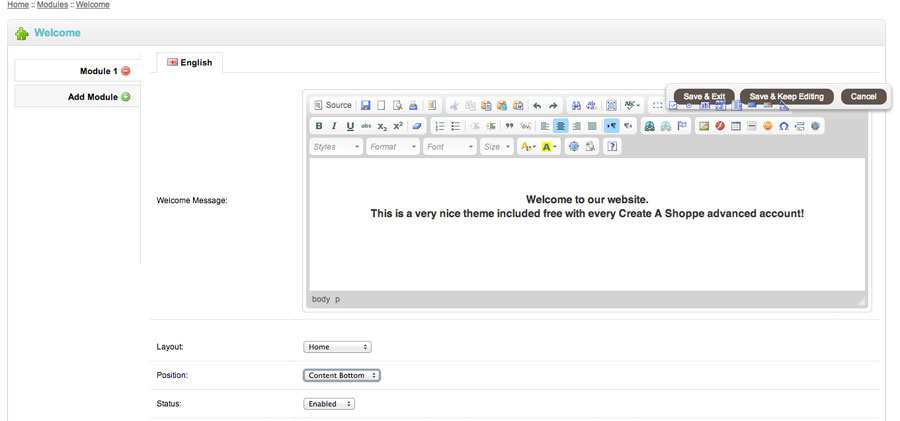The image size is (900, 421).
Task: Click the Preview icon in editor toolbar
Action: click(x=397, y=106)
